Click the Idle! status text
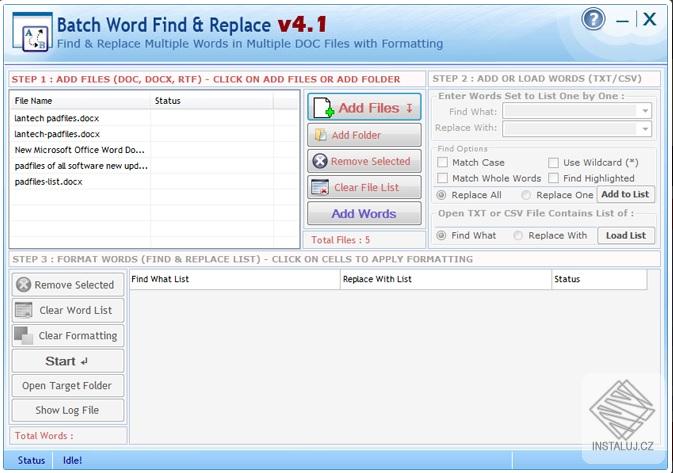 pyautogui.click(x=72, y=460)
